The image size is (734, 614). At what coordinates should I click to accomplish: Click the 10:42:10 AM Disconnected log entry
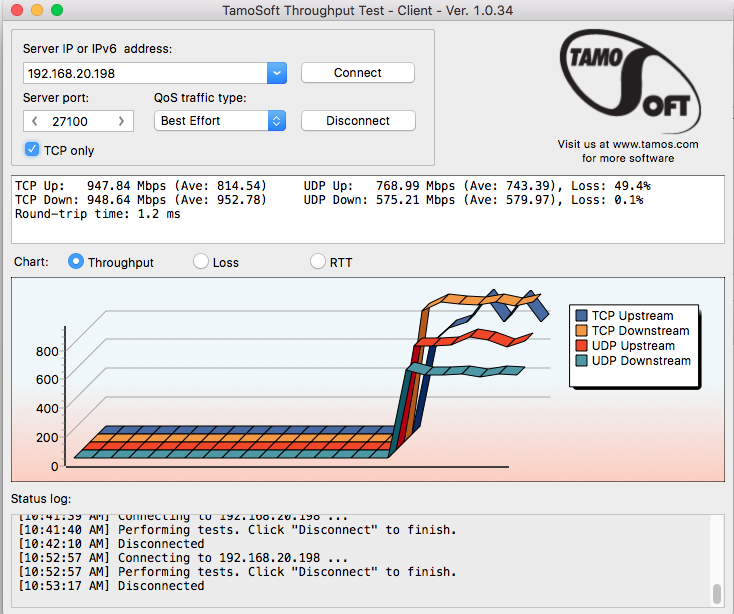pos(111,544)
